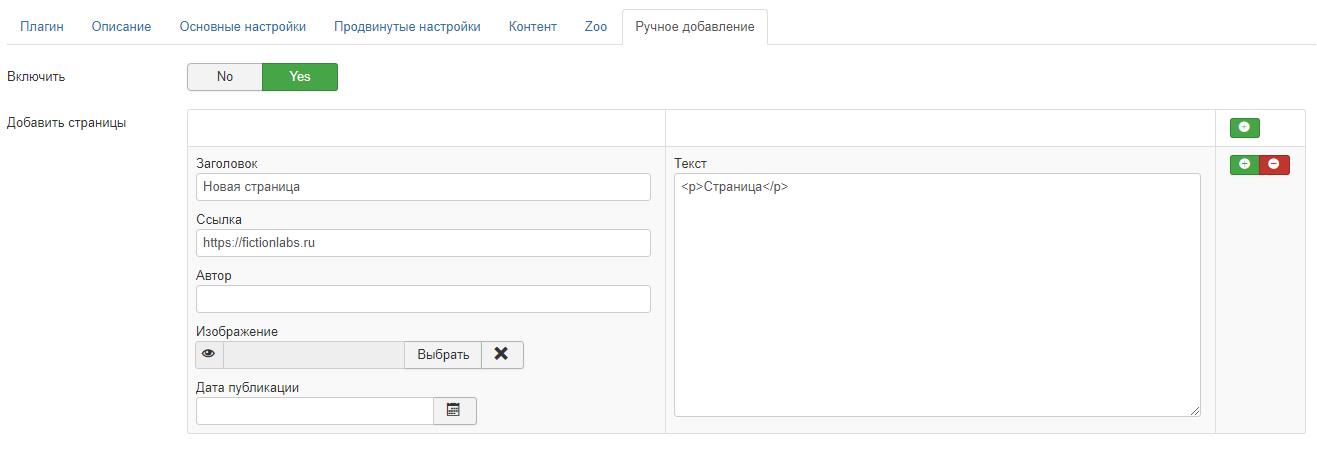Click green plus button in header row
The image size is (1317, 473).
tap(1244, 128)
